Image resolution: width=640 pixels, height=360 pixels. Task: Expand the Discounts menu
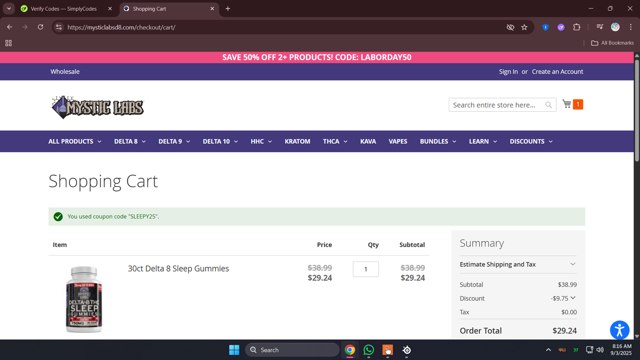pyautogui.click(x=531, y=141)
